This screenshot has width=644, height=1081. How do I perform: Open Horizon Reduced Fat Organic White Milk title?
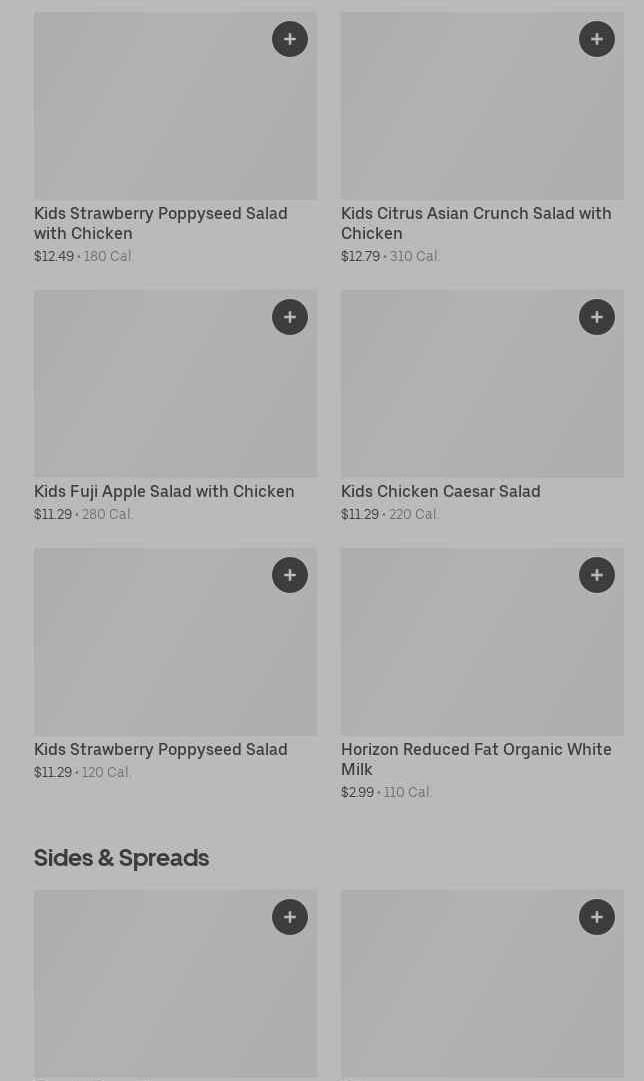click(x=476, y=759)
